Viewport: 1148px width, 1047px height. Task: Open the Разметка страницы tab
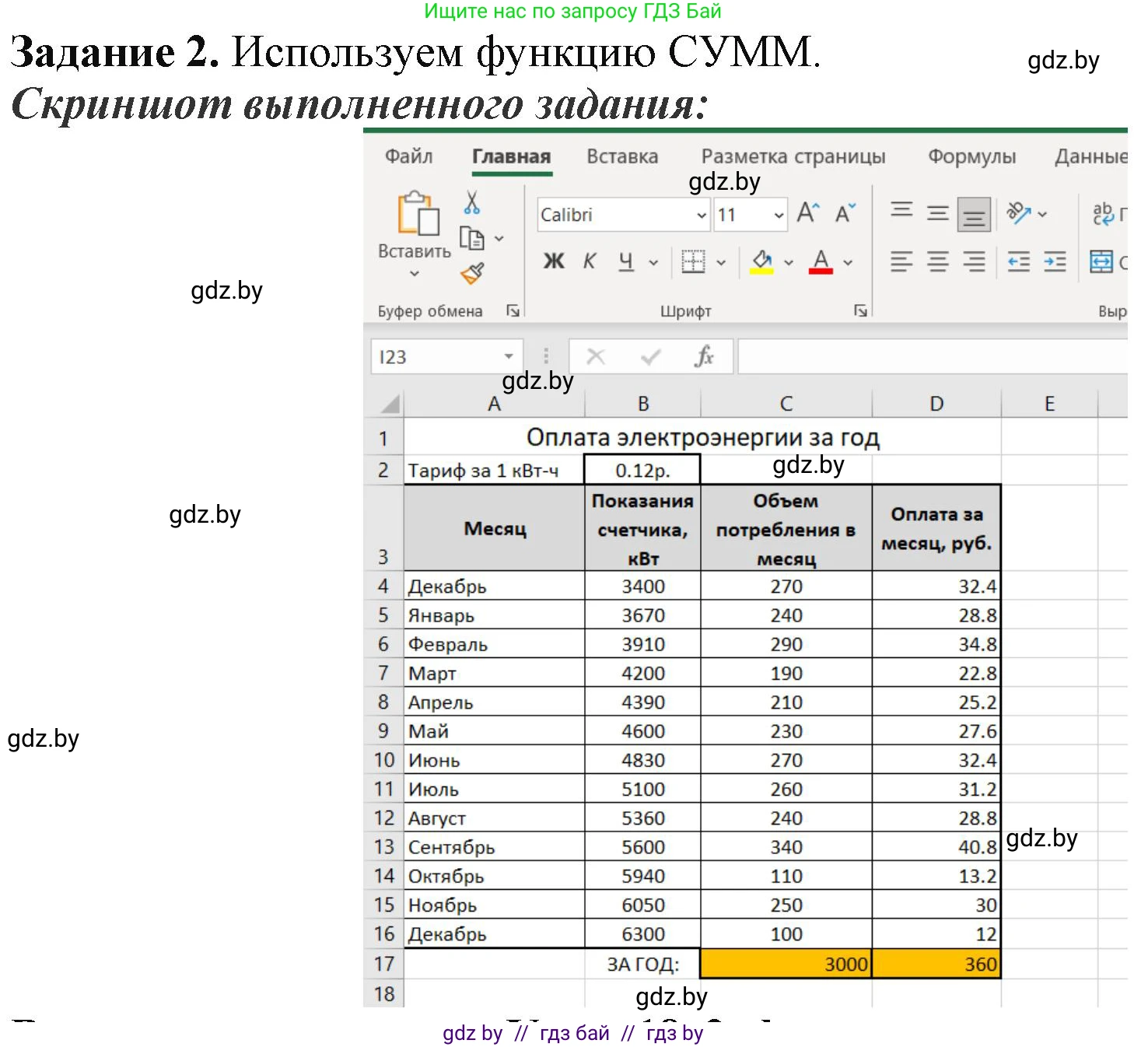click(793, 156)
